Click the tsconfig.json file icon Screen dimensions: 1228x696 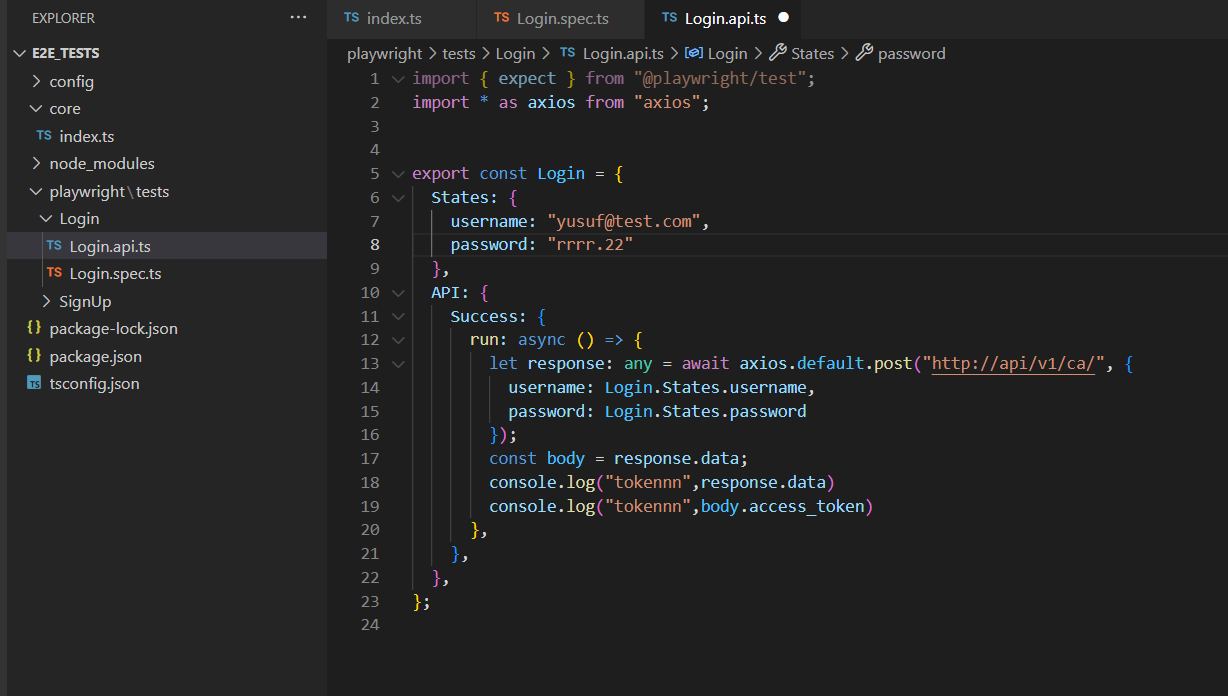point(34,383)
